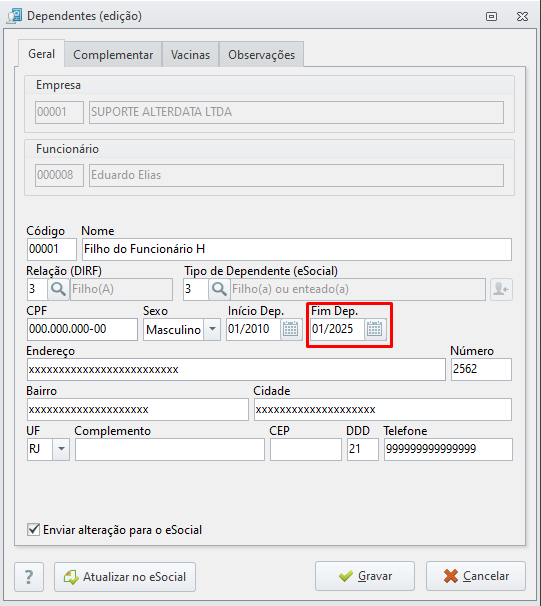Screen dimensions: 541x606
Task: Click into the Nome text field
Action: 296,249
